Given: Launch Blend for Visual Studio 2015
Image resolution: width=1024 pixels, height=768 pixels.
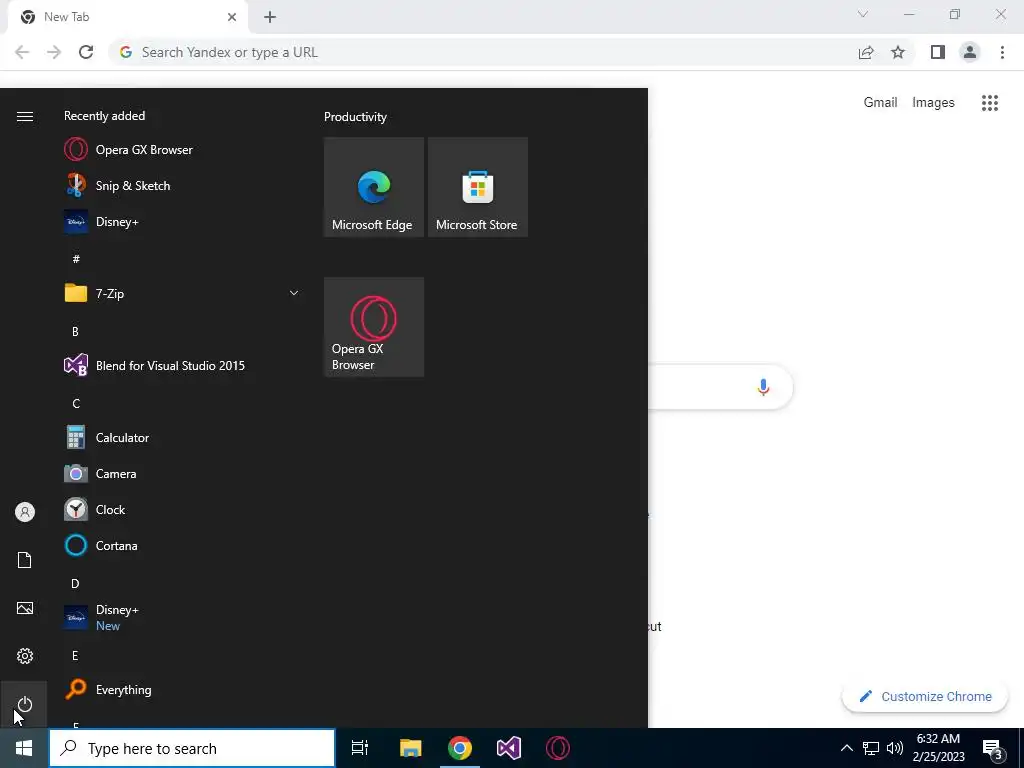Looking at the screenshot, I should (180, 365).
